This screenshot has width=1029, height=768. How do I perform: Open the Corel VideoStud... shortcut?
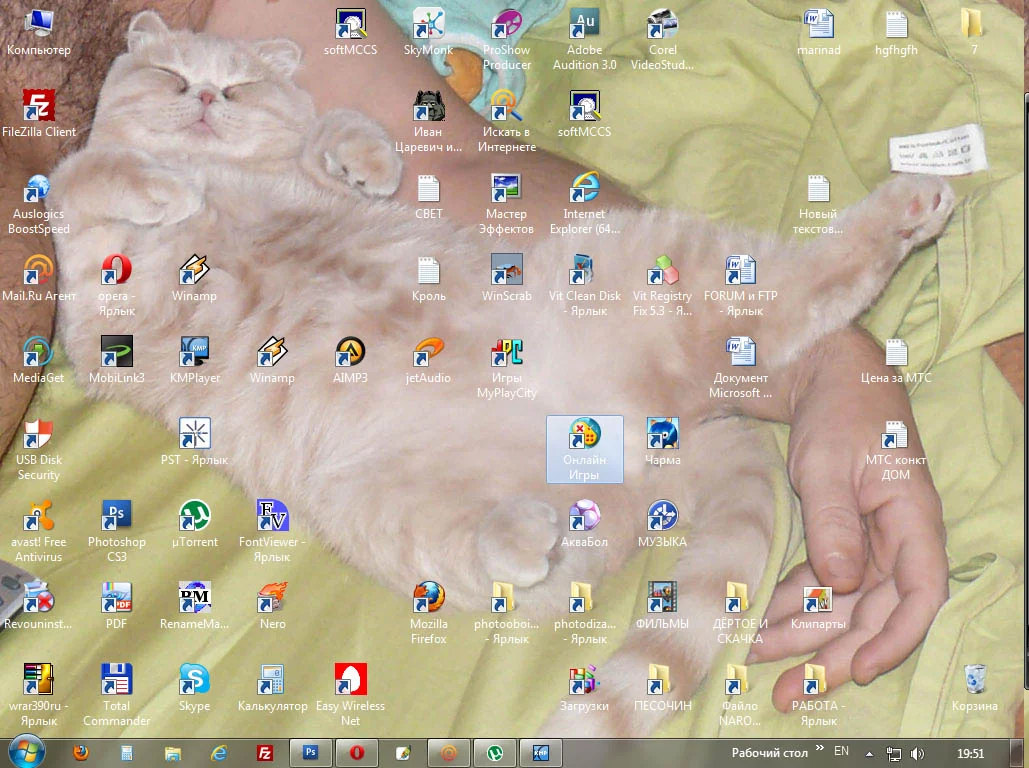662,41
